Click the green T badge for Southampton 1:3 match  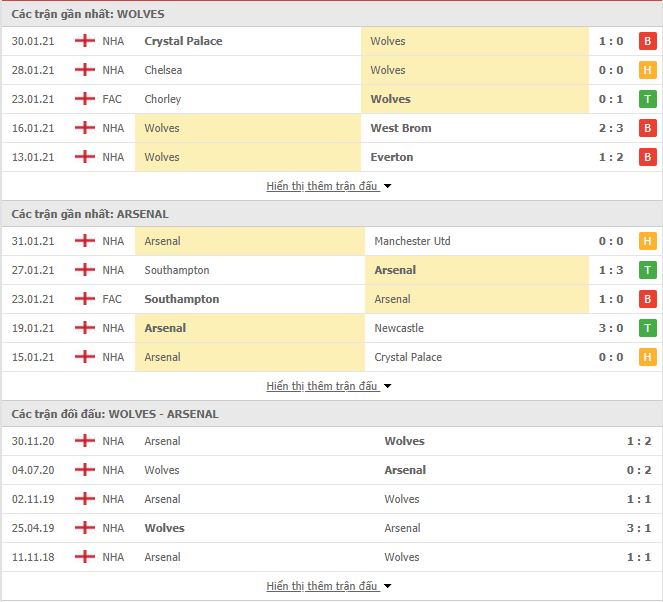647,270
